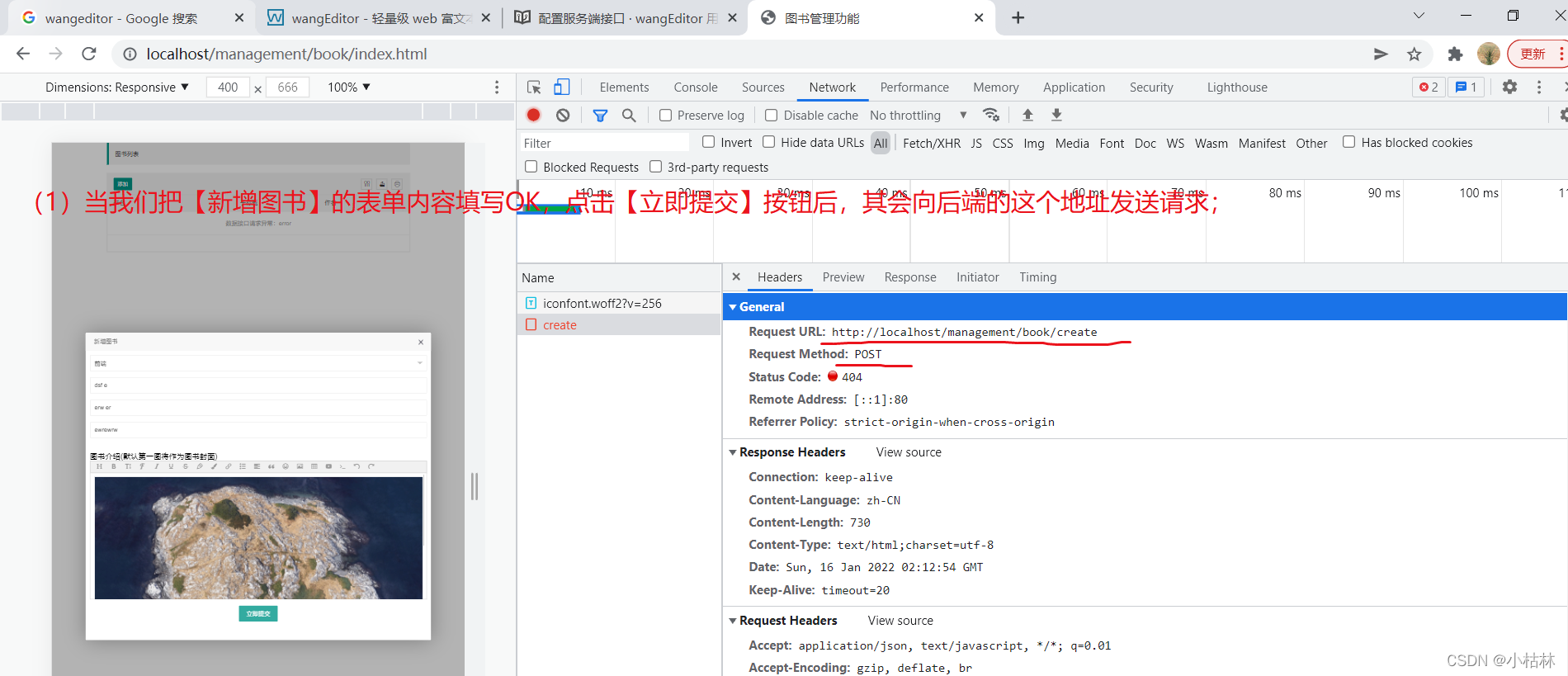
Task: Switch to the Console panel
Action: point(696,87)
